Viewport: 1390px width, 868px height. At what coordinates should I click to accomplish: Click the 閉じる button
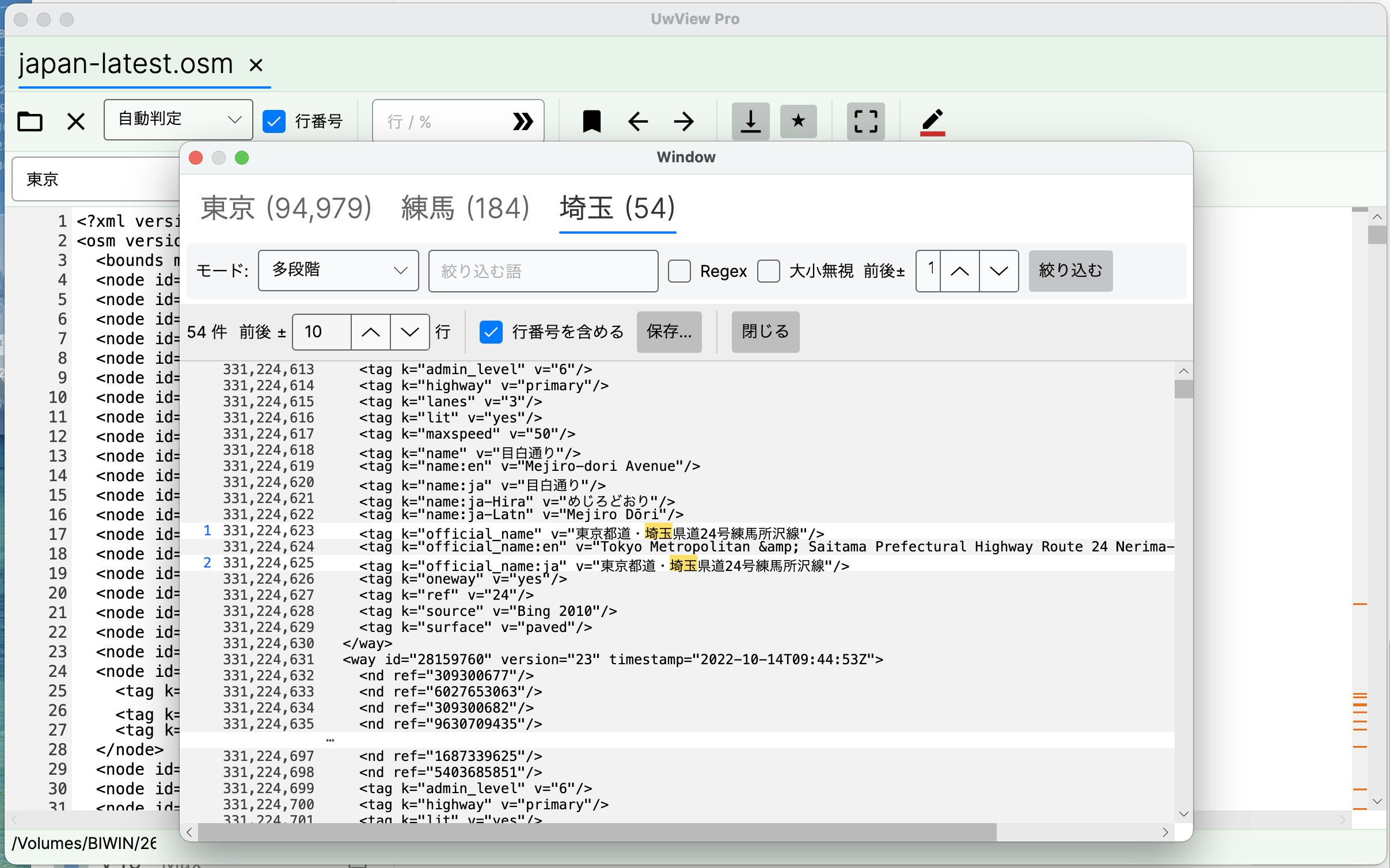(765, 332)
